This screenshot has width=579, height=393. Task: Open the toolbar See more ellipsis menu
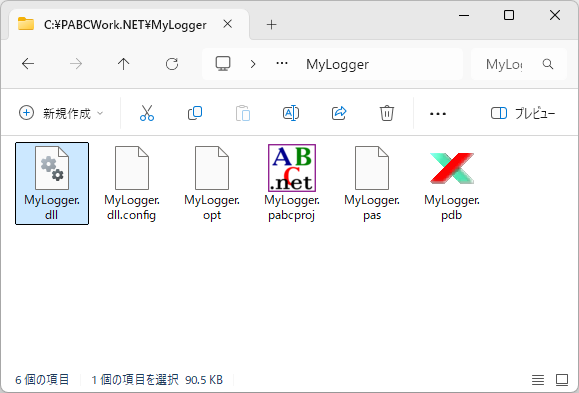point(438,113)
